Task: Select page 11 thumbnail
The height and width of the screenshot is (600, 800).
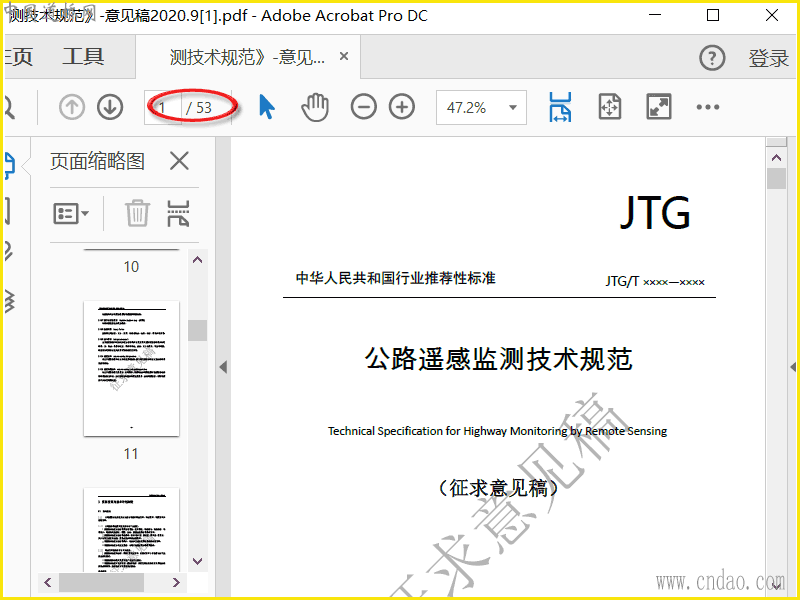Action: pos(131,368)
